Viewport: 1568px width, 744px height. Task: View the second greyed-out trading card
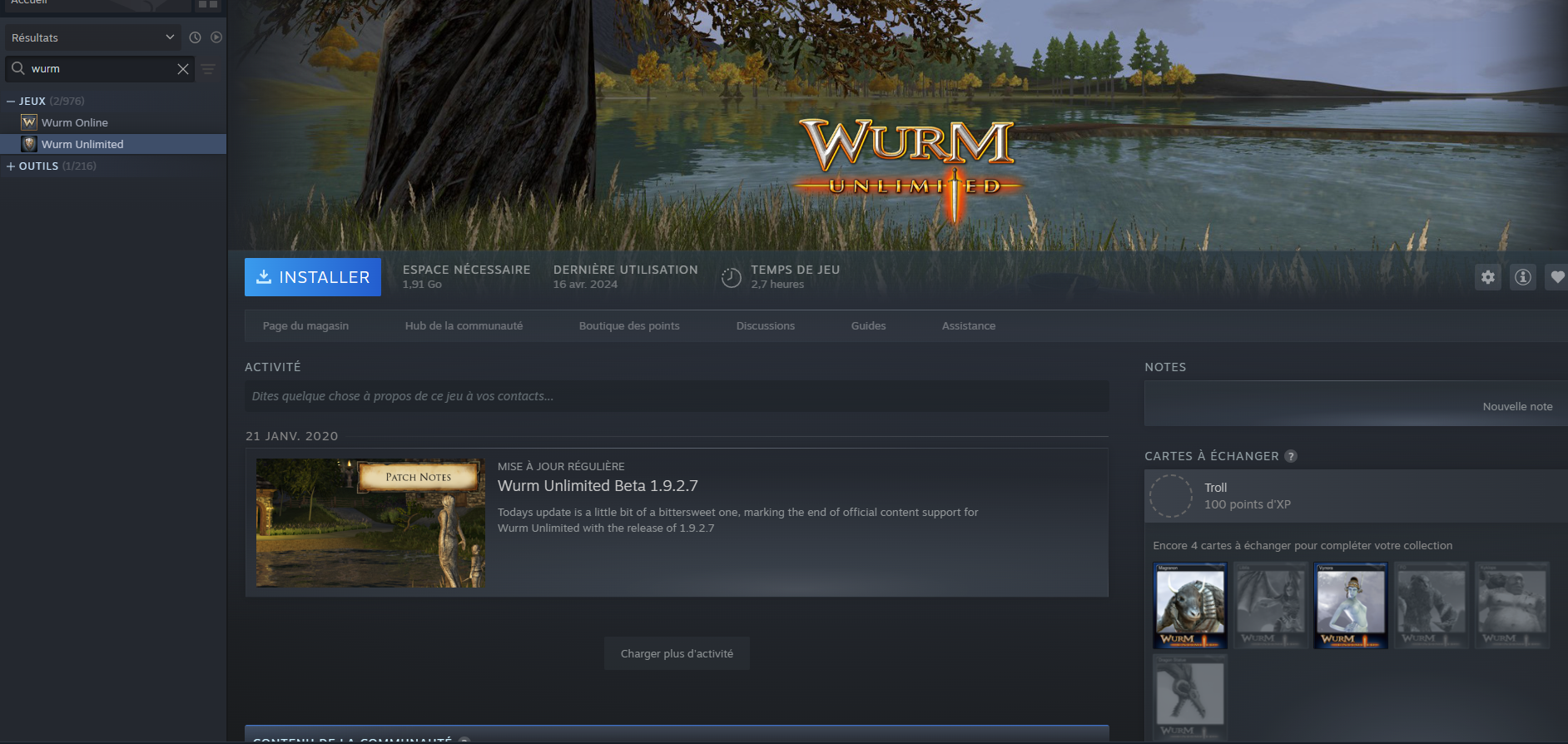[1271, 605]
